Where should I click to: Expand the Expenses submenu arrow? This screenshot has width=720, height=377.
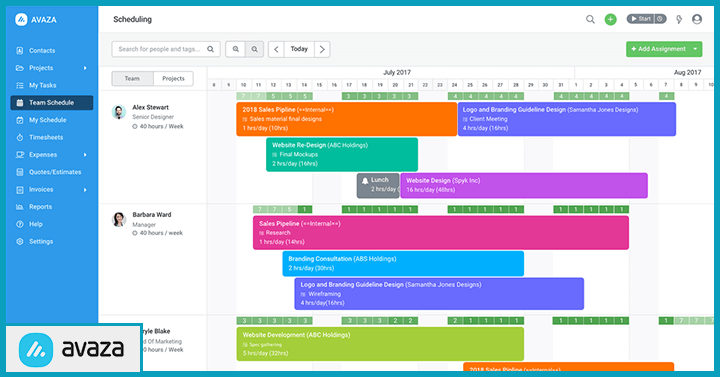[85, 155]
